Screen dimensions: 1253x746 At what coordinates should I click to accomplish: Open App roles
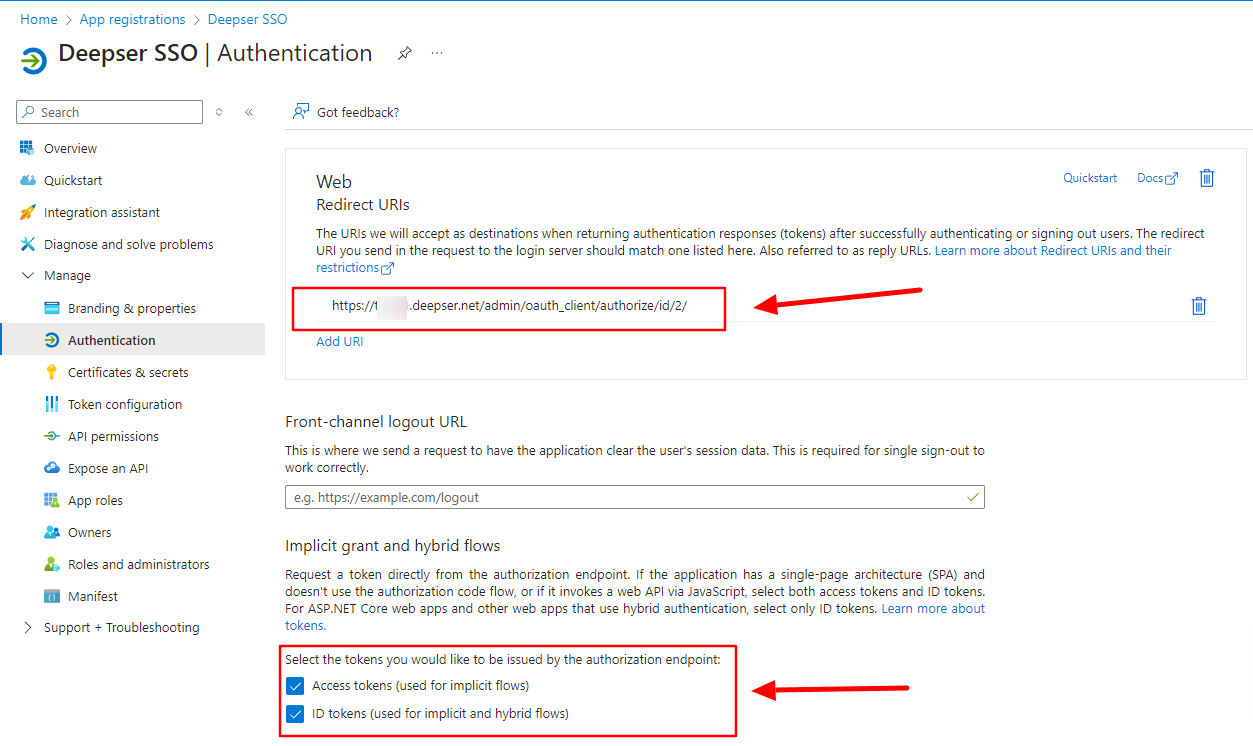[95, 500]
